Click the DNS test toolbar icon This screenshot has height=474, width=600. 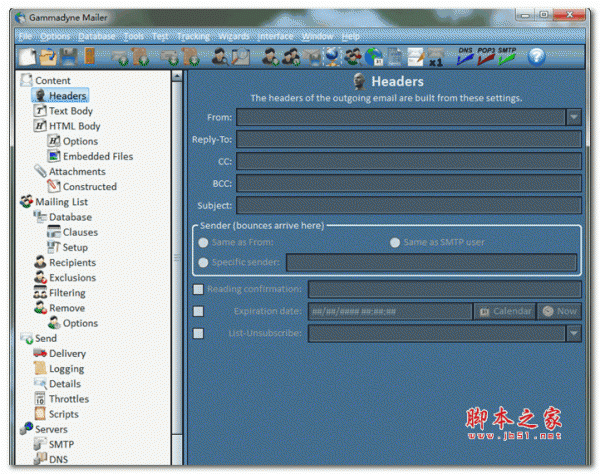(466, 57)
